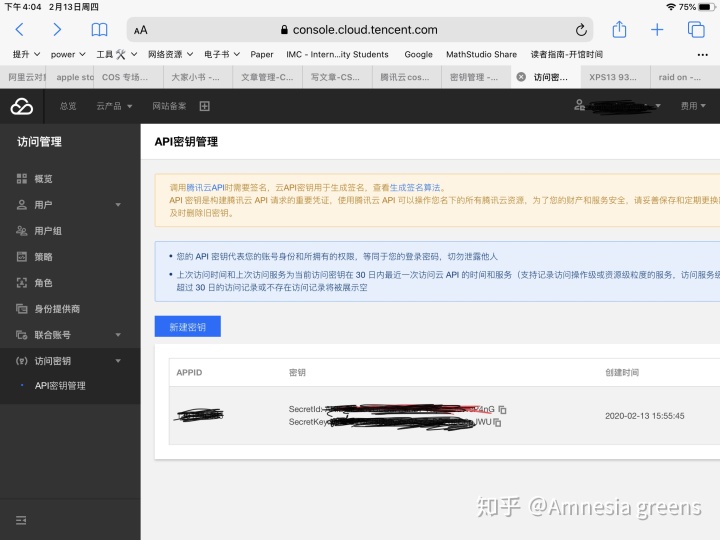Open the 读者指南-开馆时间 bookmark

[567, 54]
